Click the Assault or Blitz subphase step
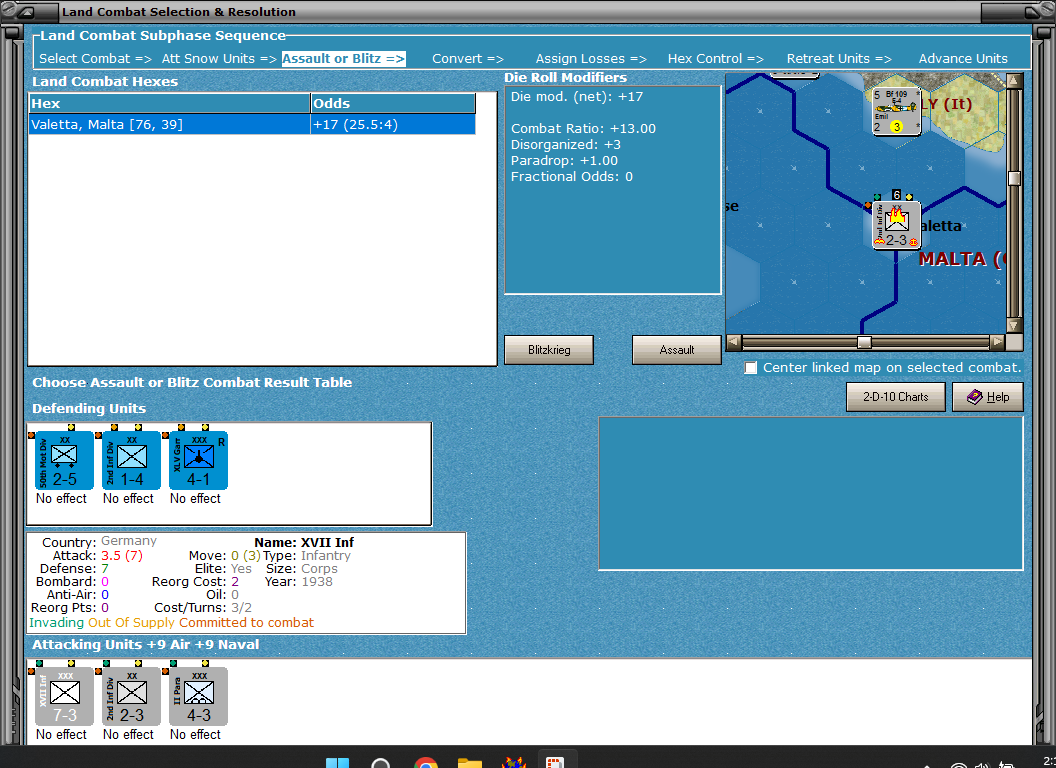The height and width of the screenshot is (768, 1056). tap(343, 59)
